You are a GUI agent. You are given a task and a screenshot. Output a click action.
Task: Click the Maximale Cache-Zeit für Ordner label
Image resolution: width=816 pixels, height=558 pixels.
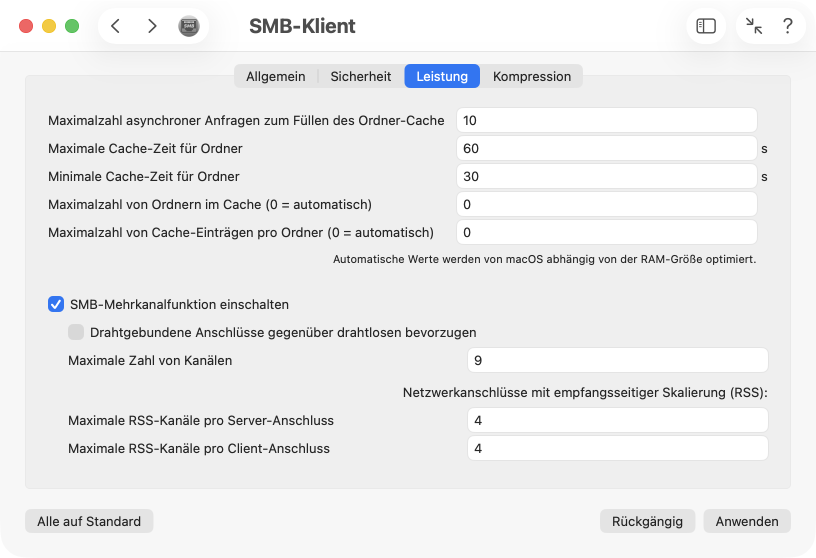pos(145,148)
